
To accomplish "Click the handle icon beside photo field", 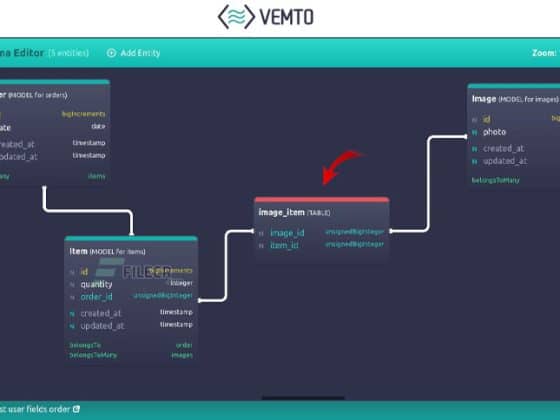I will click(x=475, y=132).
